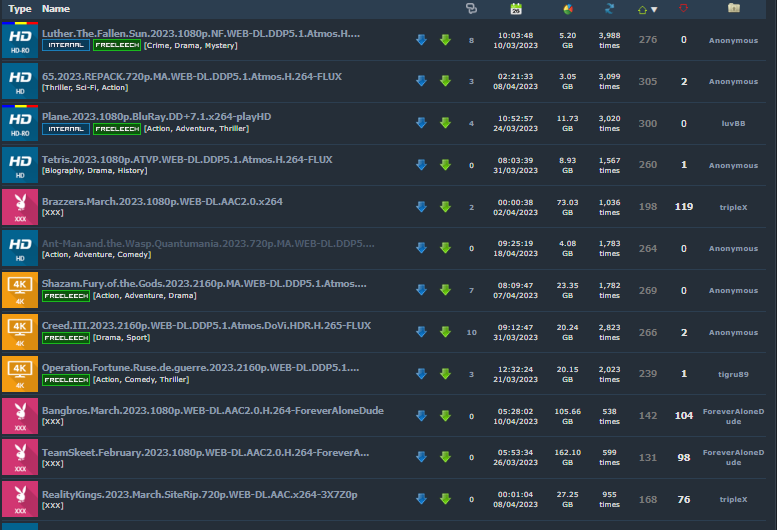The width and height of the screenshot is (777, 530).
Task: Click green download arrow for Luther.The.Fallen.Sun
Action: pos(445,40)
